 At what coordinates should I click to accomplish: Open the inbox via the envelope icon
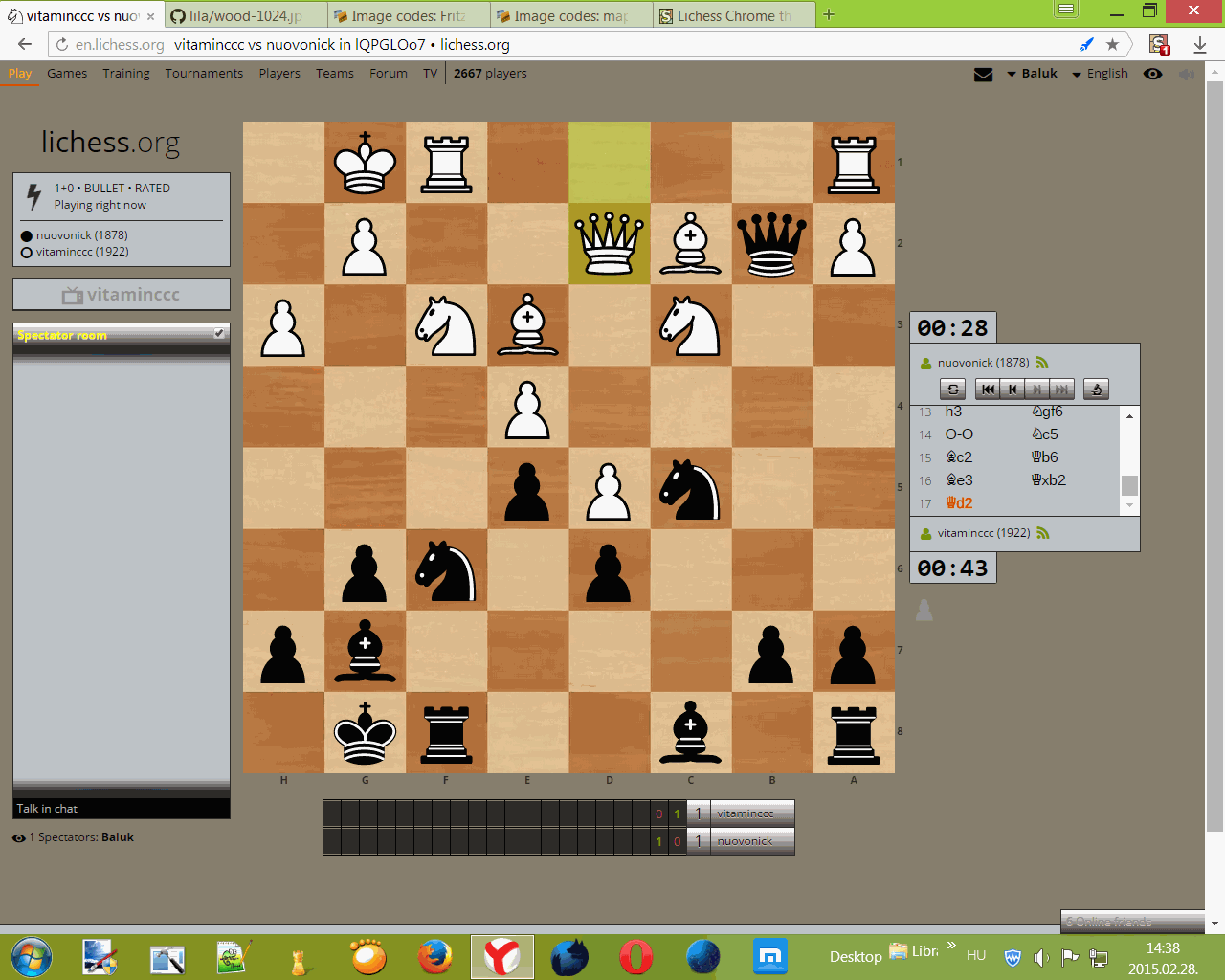point(983,73)
